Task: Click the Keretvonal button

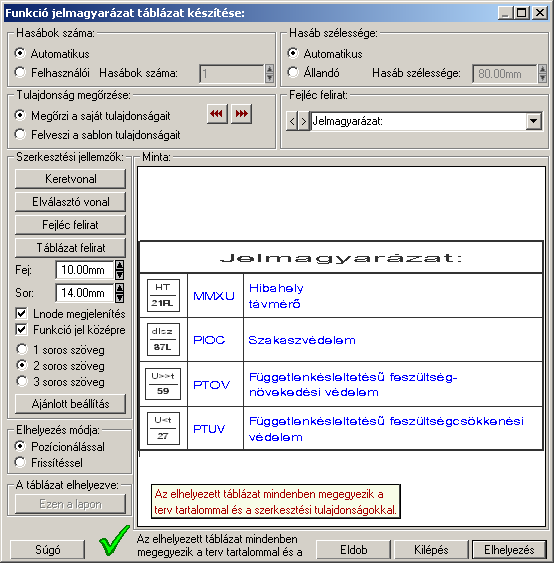Action: pos(70,179)
